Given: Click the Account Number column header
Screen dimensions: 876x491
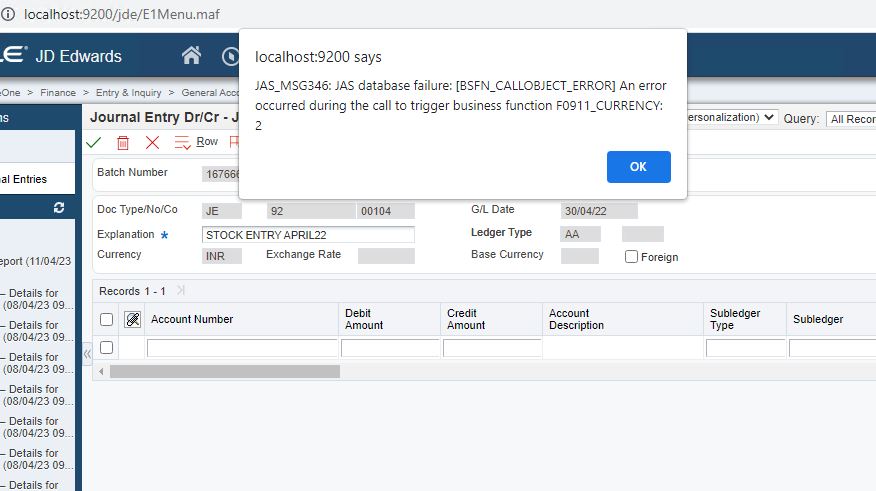Looking at the screenshot, I should tap(192, 319).
